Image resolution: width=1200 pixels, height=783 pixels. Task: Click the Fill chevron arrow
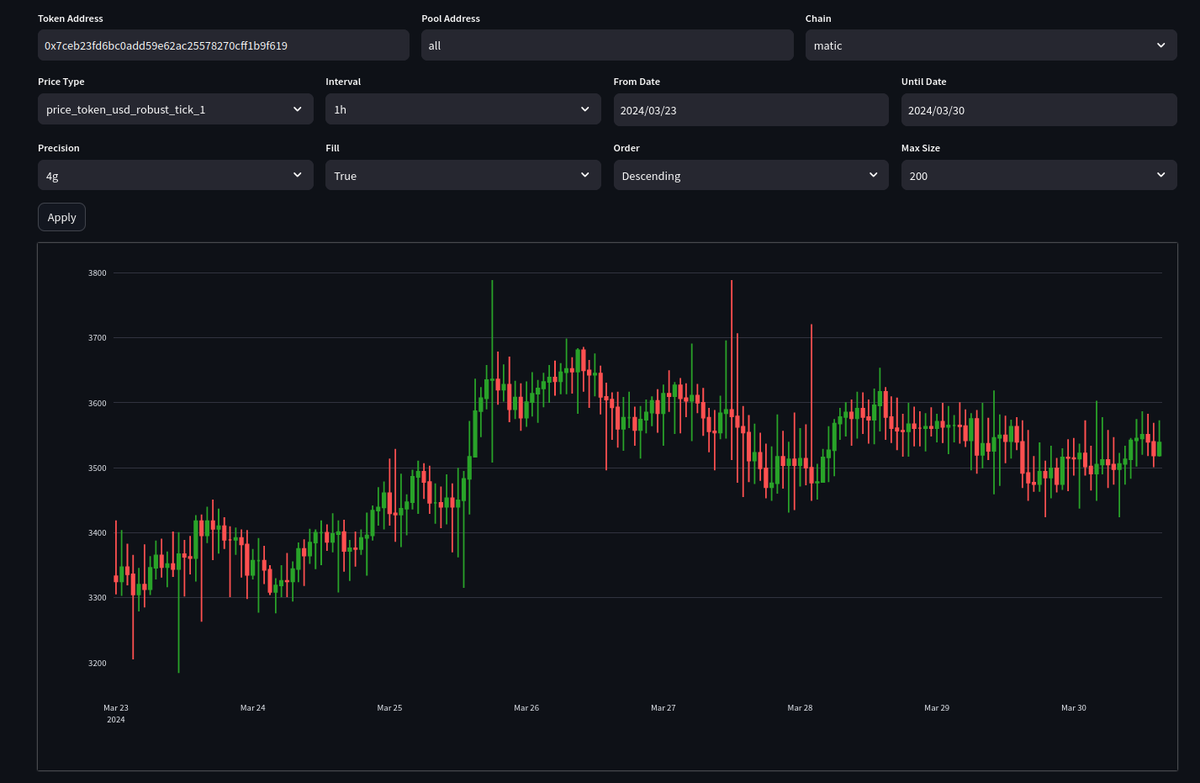click(x=585, y=175)
